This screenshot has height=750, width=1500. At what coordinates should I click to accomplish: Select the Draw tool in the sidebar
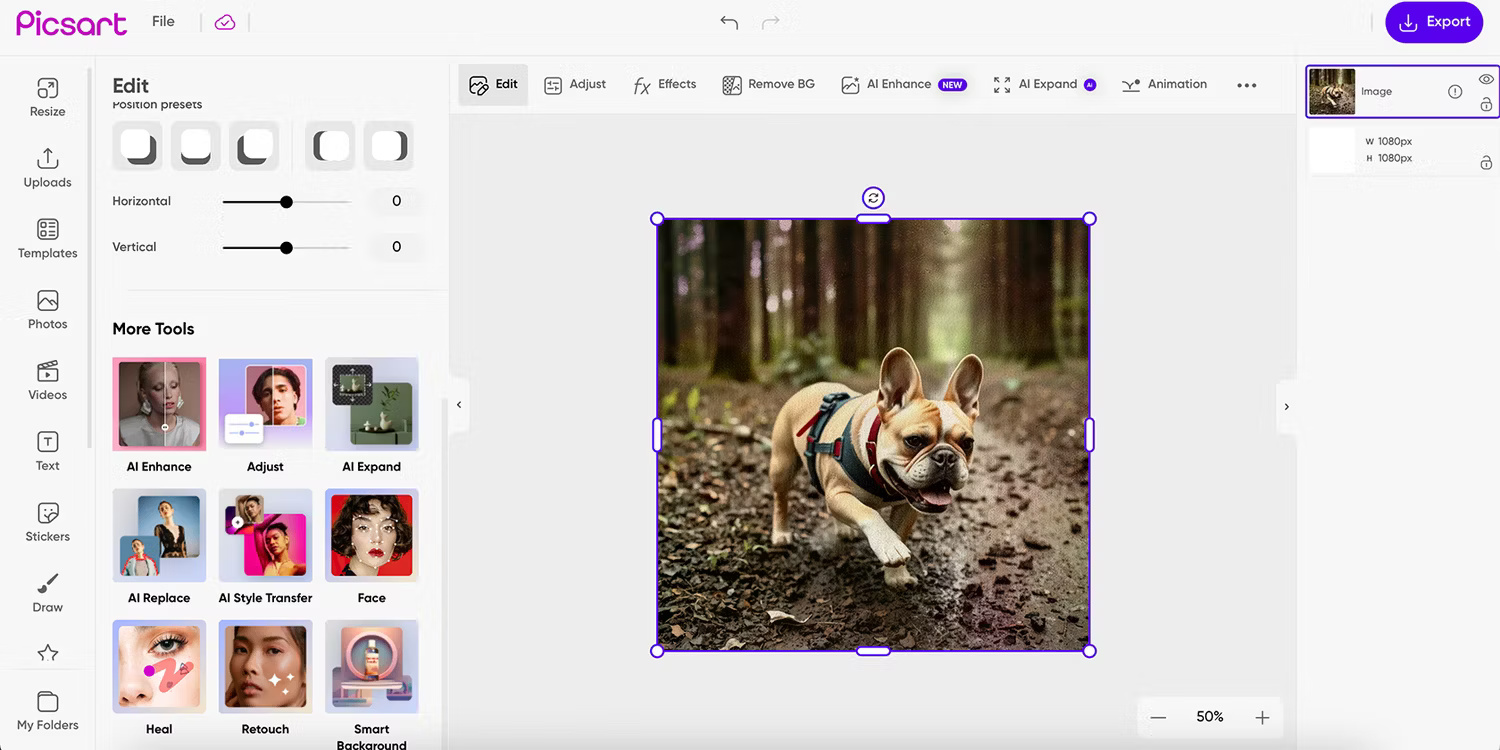47,591
